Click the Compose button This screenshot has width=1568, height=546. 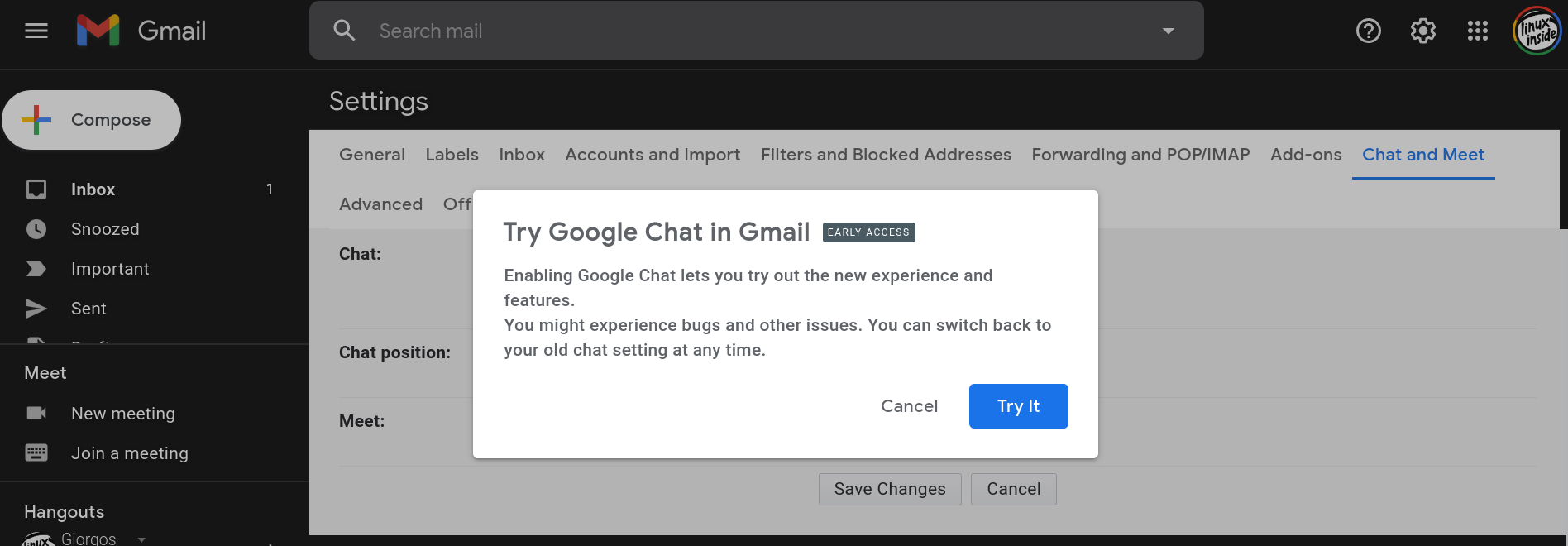[x=92, y=120]
